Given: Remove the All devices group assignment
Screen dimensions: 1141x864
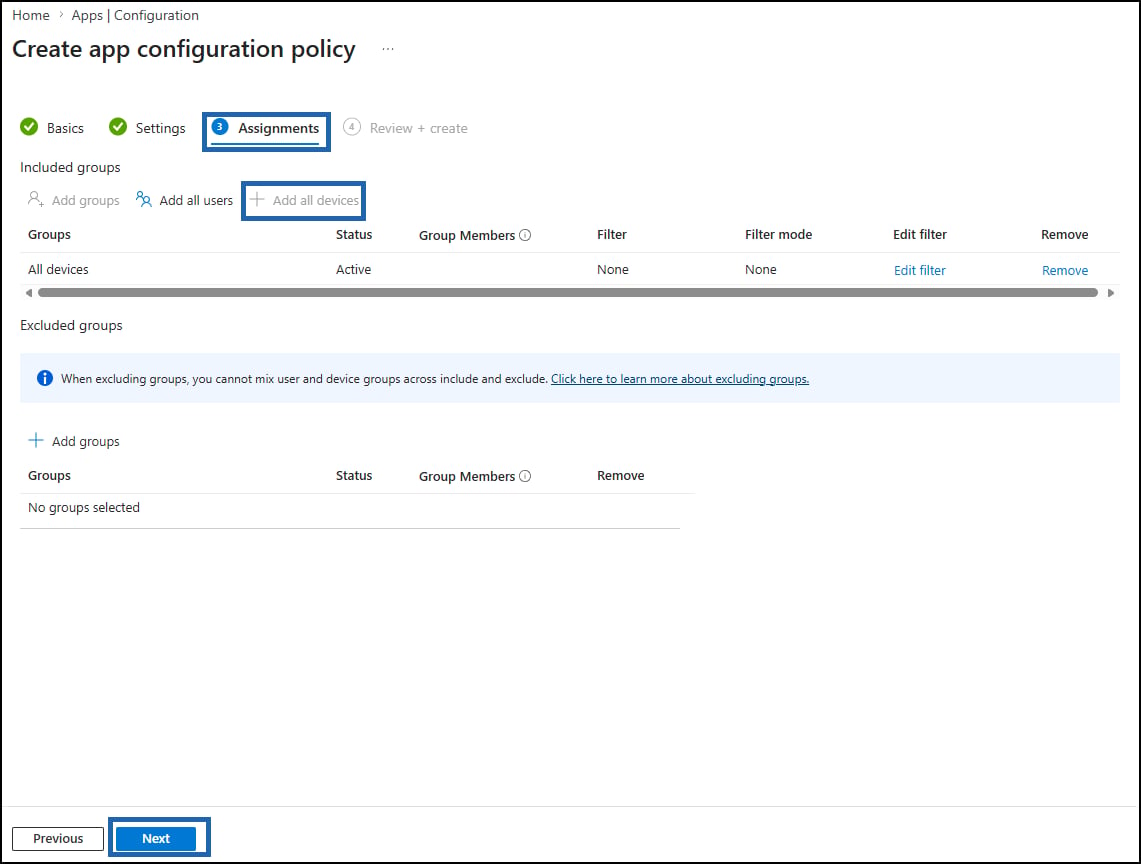Looking at the screenshot, I should (1065, 270).
